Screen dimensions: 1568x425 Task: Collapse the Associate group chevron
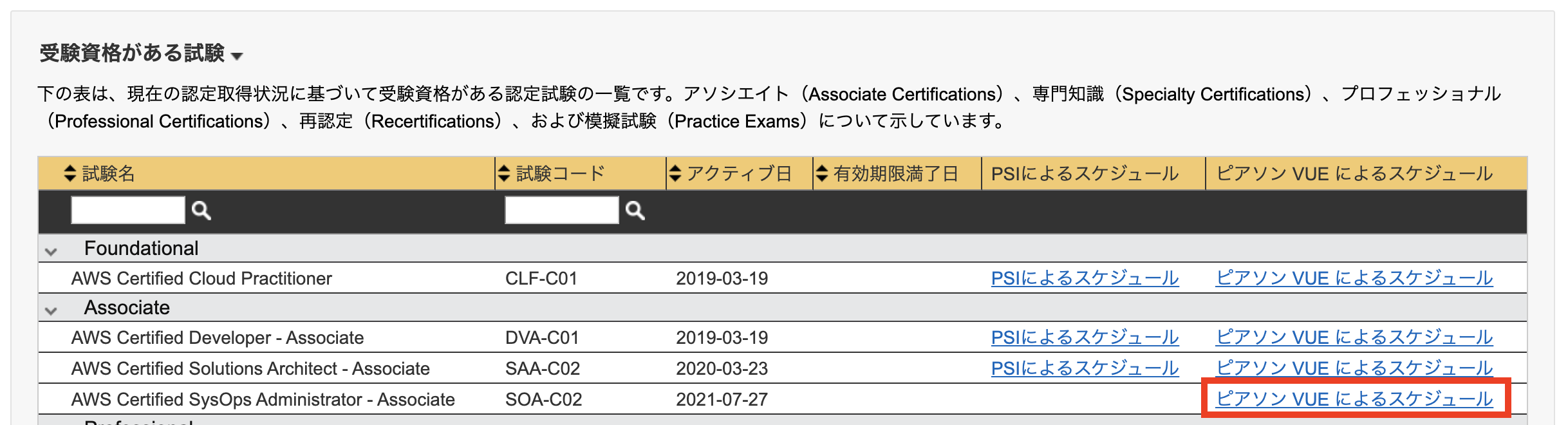tap(51, 311)
